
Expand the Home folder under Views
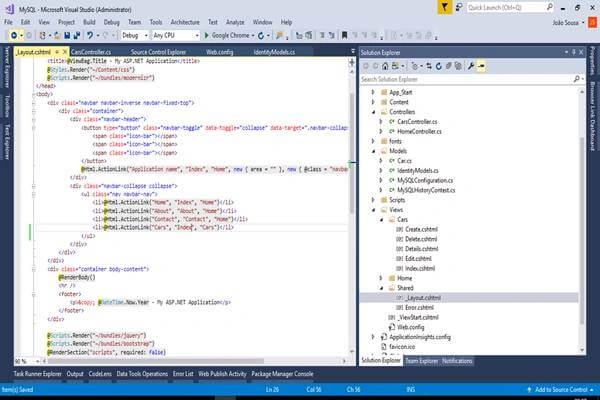coord(381,278)
